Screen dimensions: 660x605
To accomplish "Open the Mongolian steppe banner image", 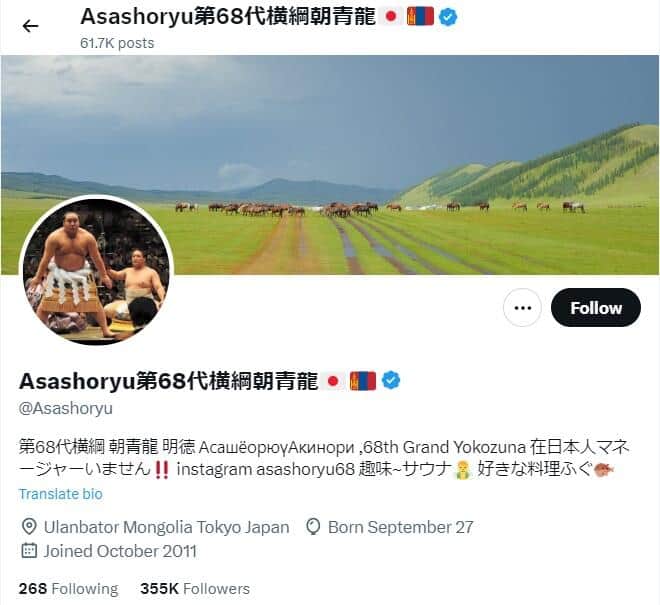I will click(x=330, y=164).
